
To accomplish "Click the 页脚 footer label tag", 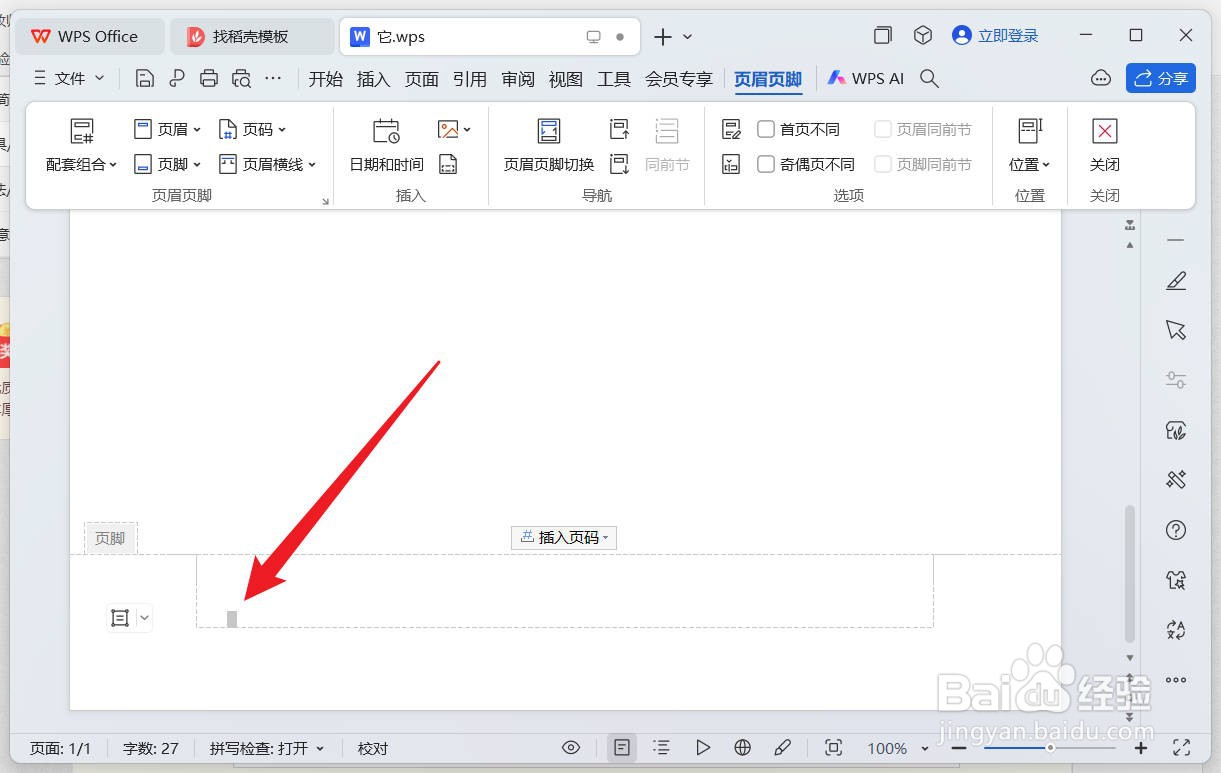I will click(110, 537).
